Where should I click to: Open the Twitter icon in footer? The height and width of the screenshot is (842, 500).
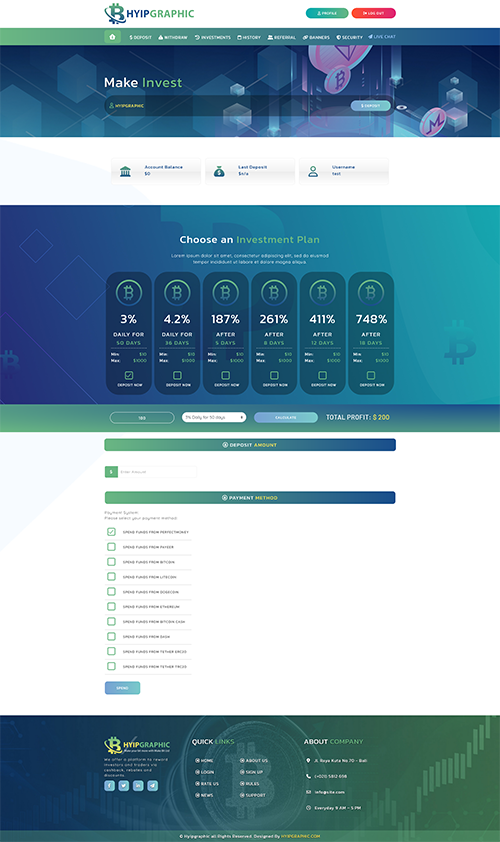pos(124,786)
